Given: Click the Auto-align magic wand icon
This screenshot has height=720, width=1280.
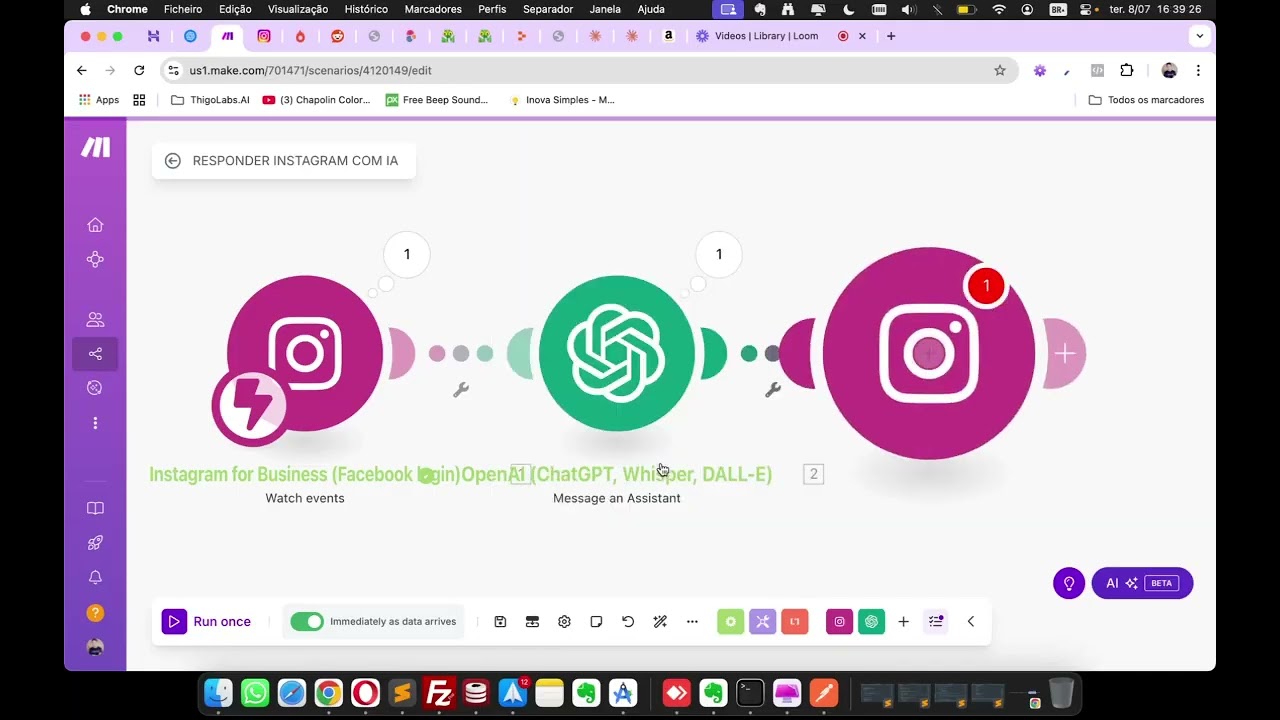Looking at the screenshot, I should coord(660,621).
